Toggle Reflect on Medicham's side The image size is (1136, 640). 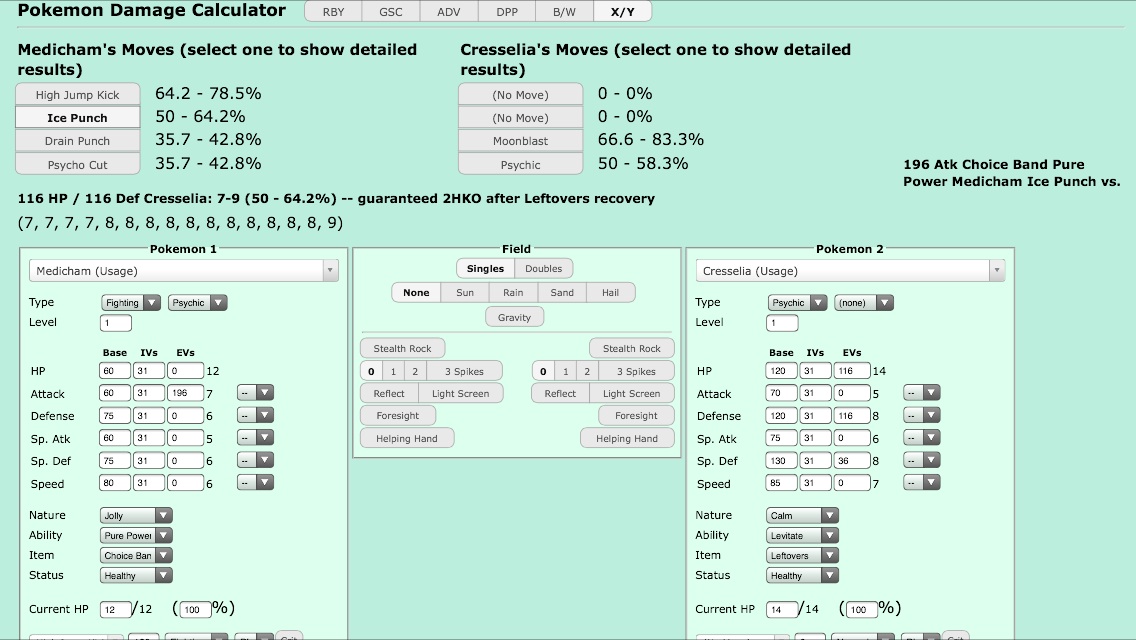click(x=389, y=393)
